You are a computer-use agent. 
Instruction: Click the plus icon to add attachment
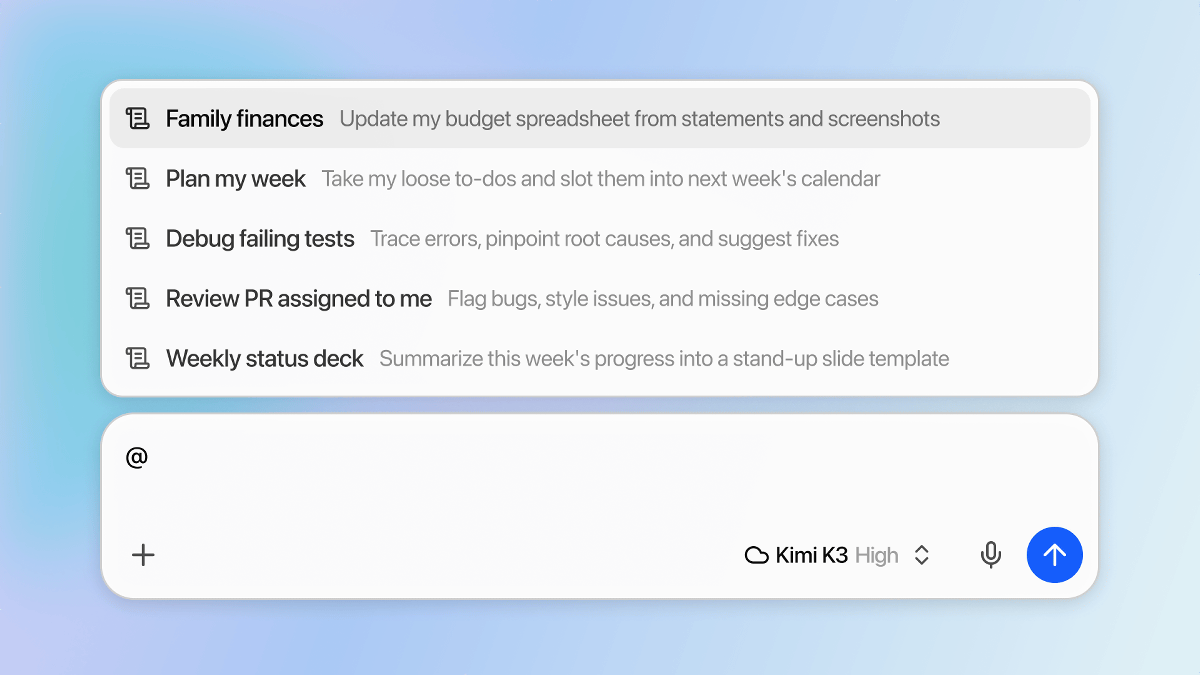pyautogui.click(x=144, y=555)
